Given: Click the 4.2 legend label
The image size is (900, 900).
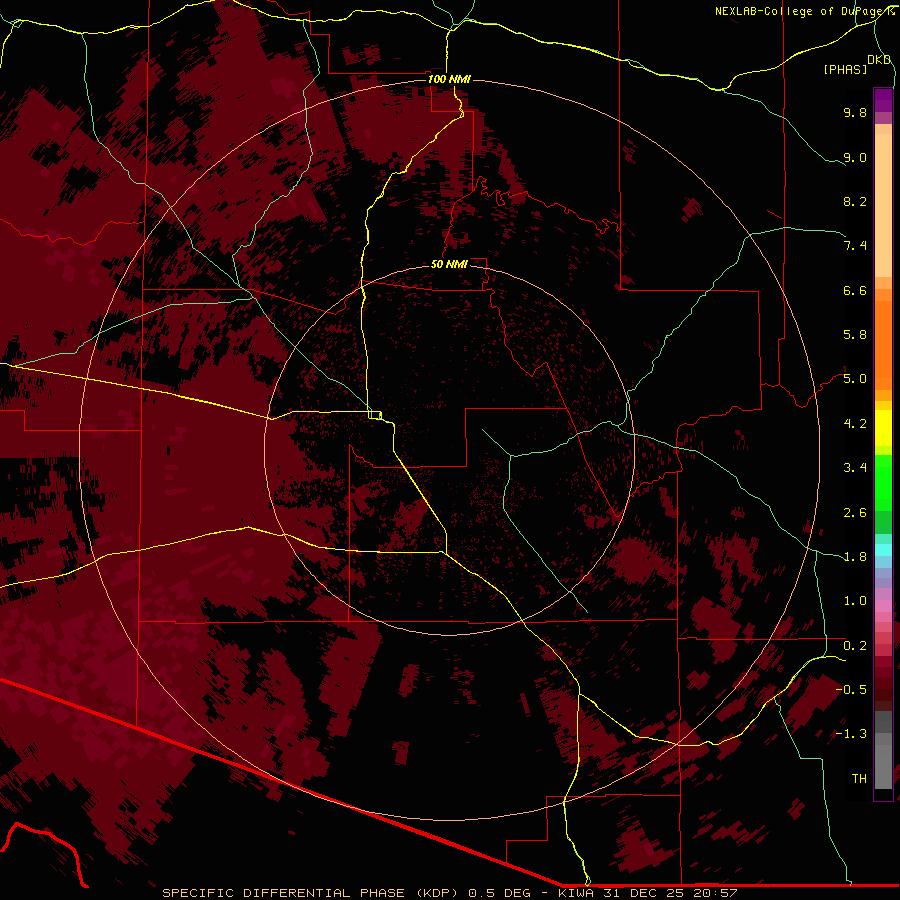Looking at the screenshot, I should coord(855,424).
